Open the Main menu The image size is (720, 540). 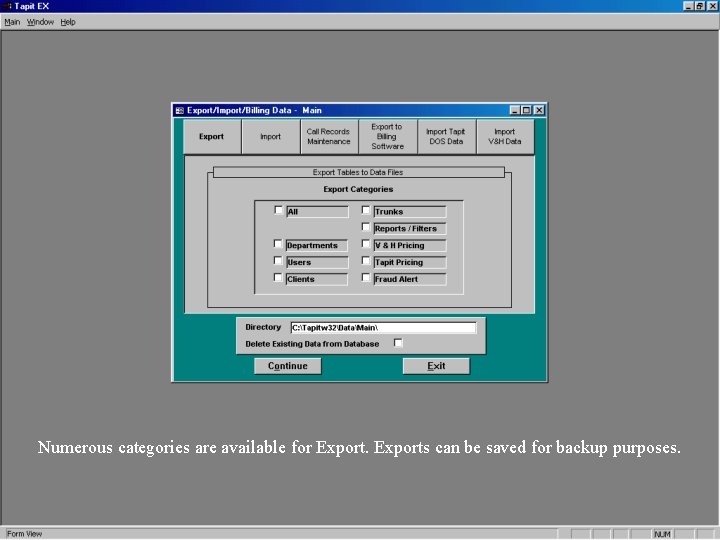(x=12, y=22)
